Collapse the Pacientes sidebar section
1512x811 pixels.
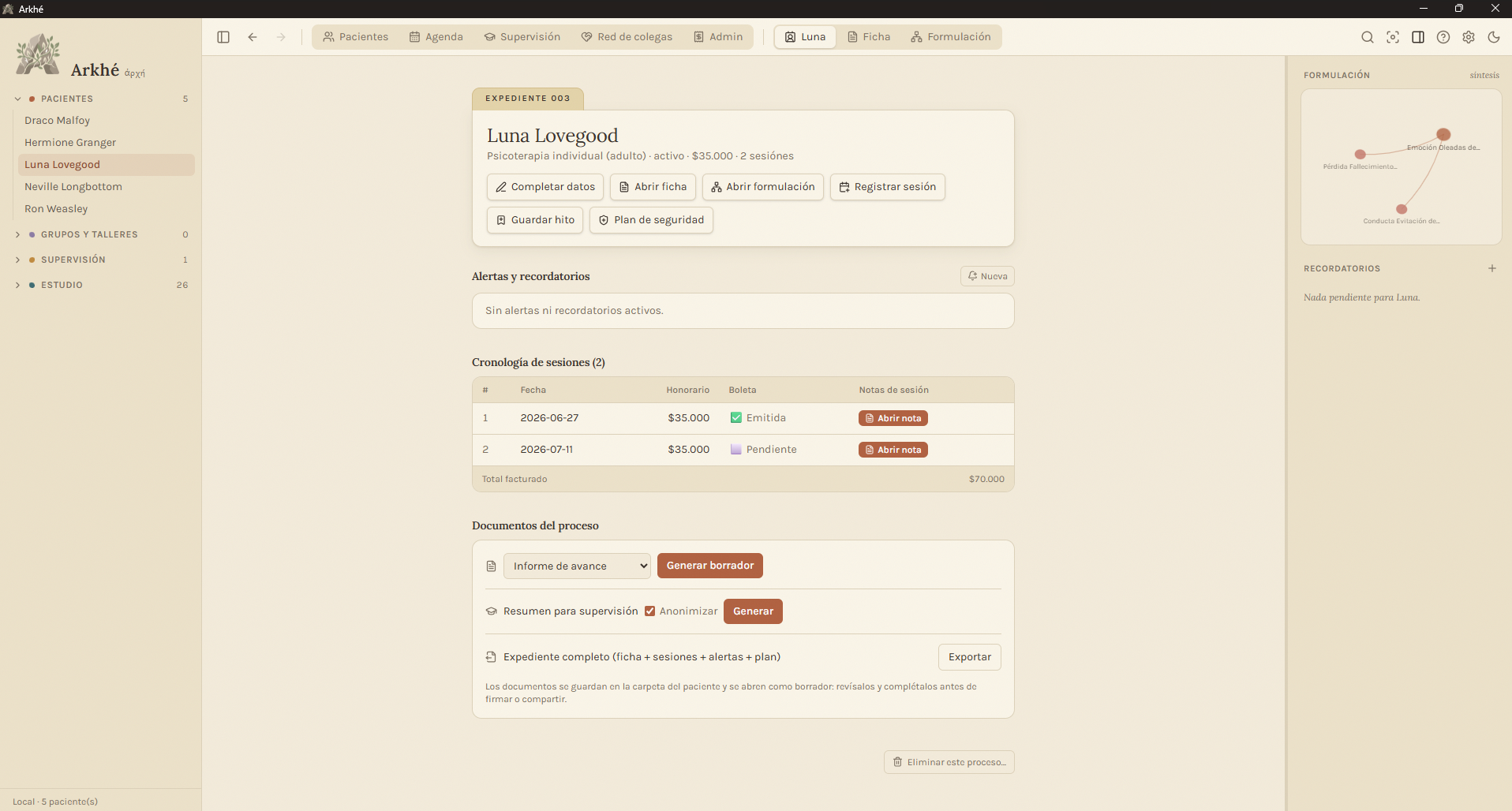[17, 99]
